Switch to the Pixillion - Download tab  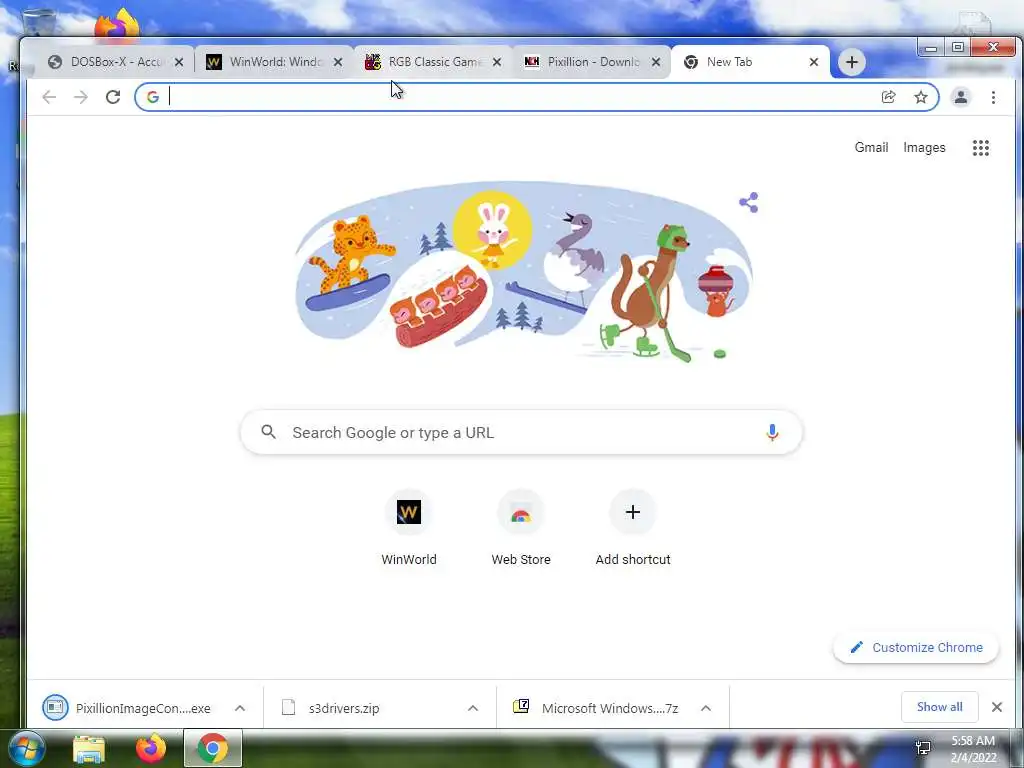pyautogui.click(x=584, y=62)
